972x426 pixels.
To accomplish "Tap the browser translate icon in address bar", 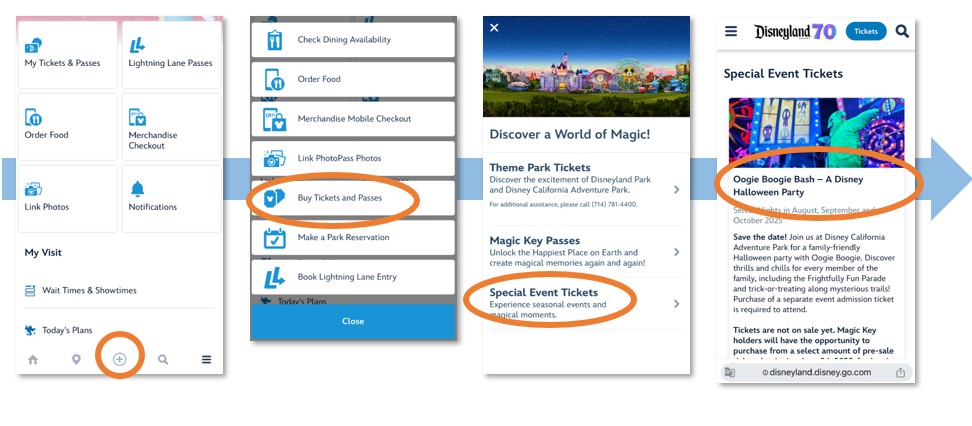I will pyautogui.click(x=730, y=373).
